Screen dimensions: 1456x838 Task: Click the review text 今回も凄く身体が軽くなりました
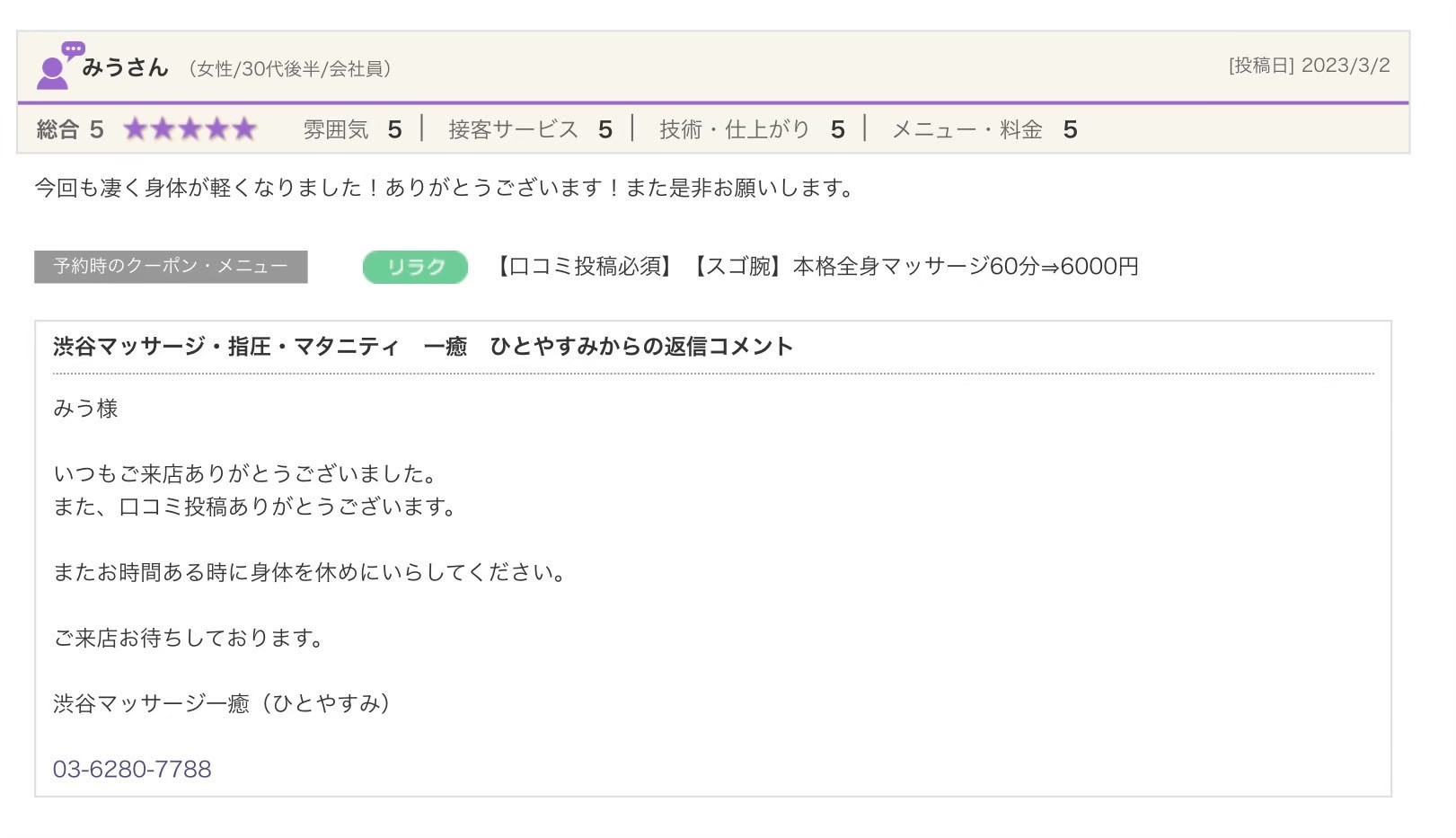coord(199,188)
